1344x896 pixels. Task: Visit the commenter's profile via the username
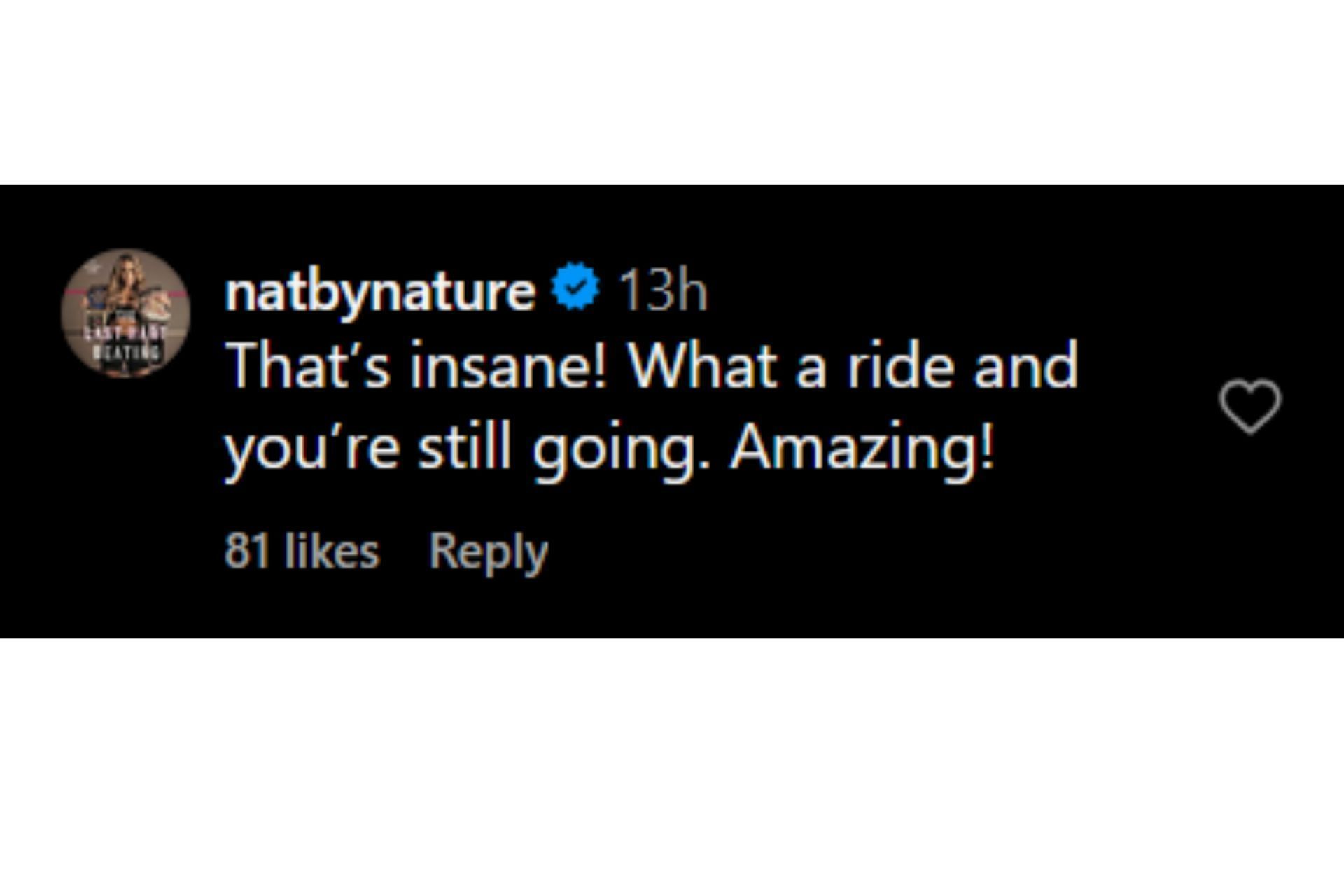click(x=380, y=291)
